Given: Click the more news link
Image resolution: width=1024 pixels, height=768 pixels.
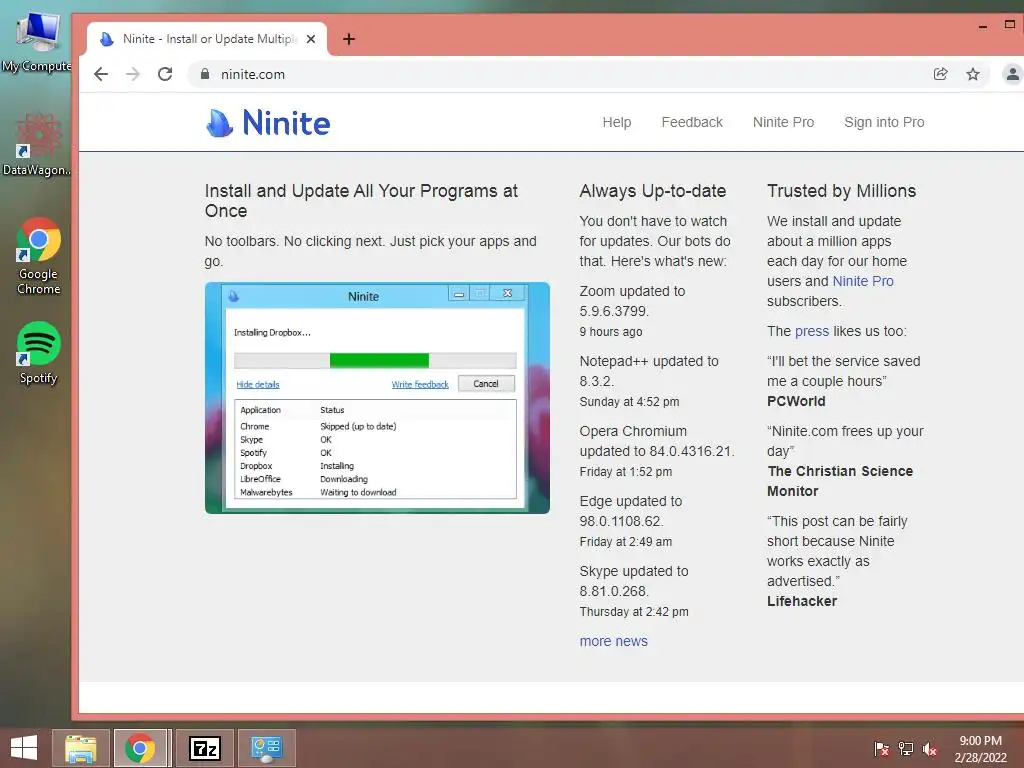Looking at the screenshot, I should click(613, 641).
